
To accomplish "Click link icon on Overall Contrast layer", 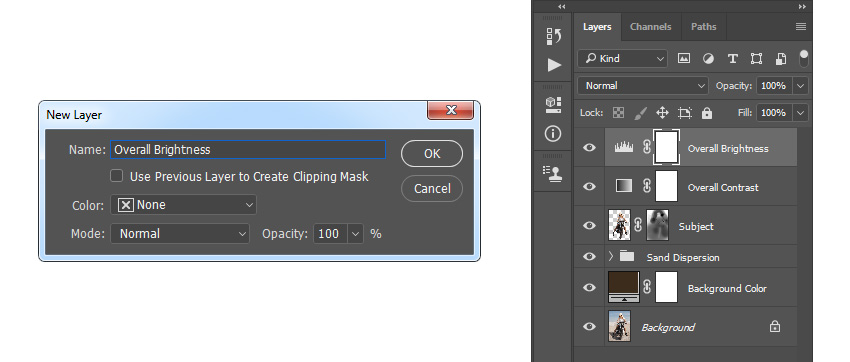I will pyautogui.click(x=646, y=186).
